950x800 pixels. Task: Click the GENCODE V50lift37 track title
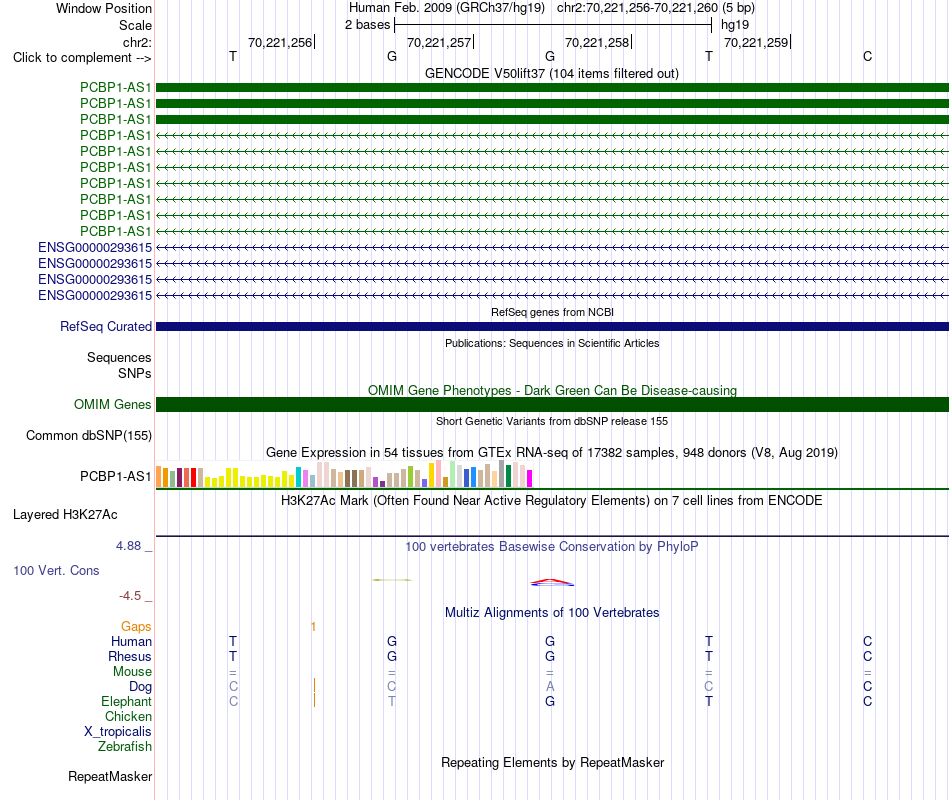coord(551,73)
